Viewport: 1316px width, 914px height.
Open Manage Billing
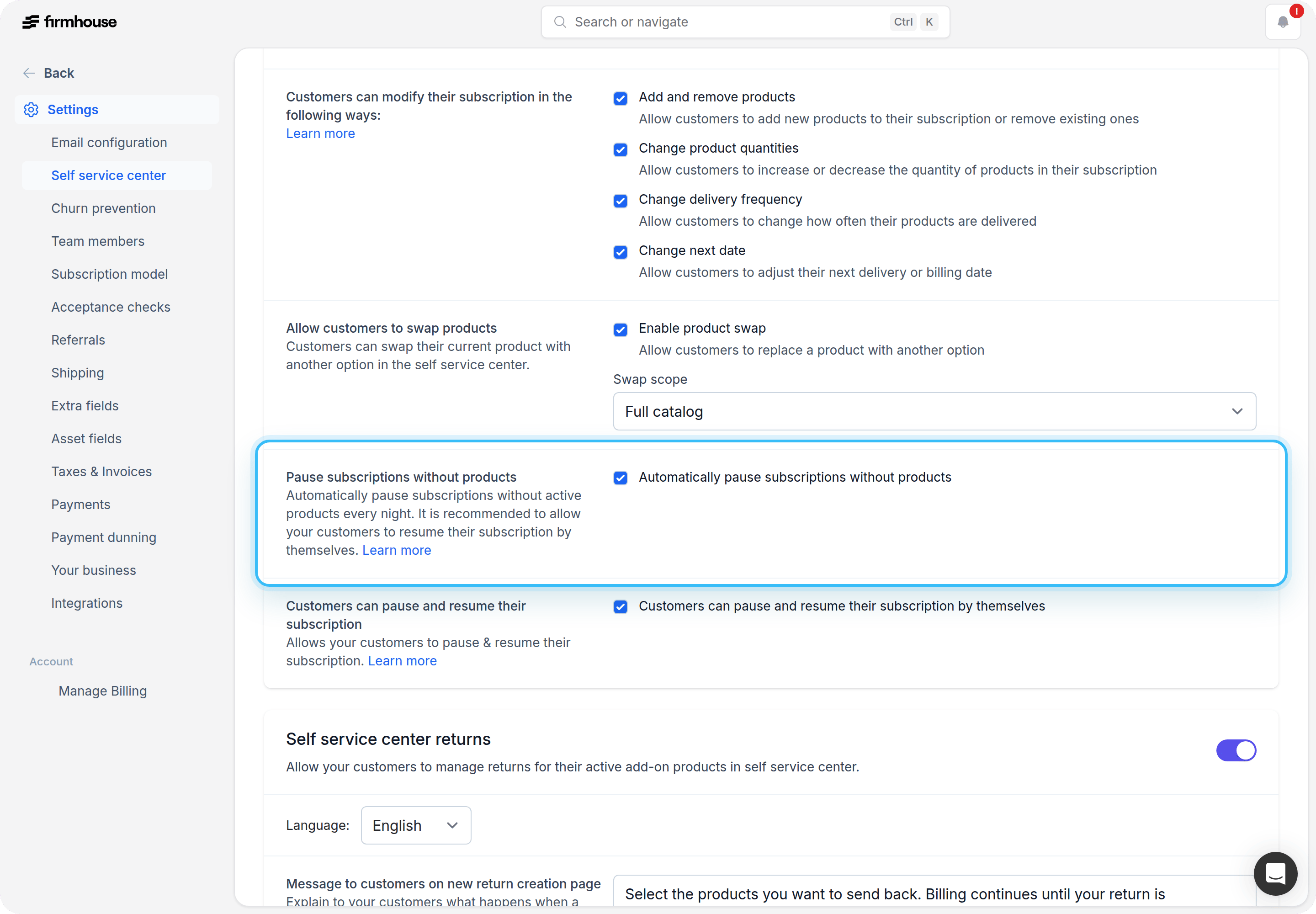[x=102, y=691]
